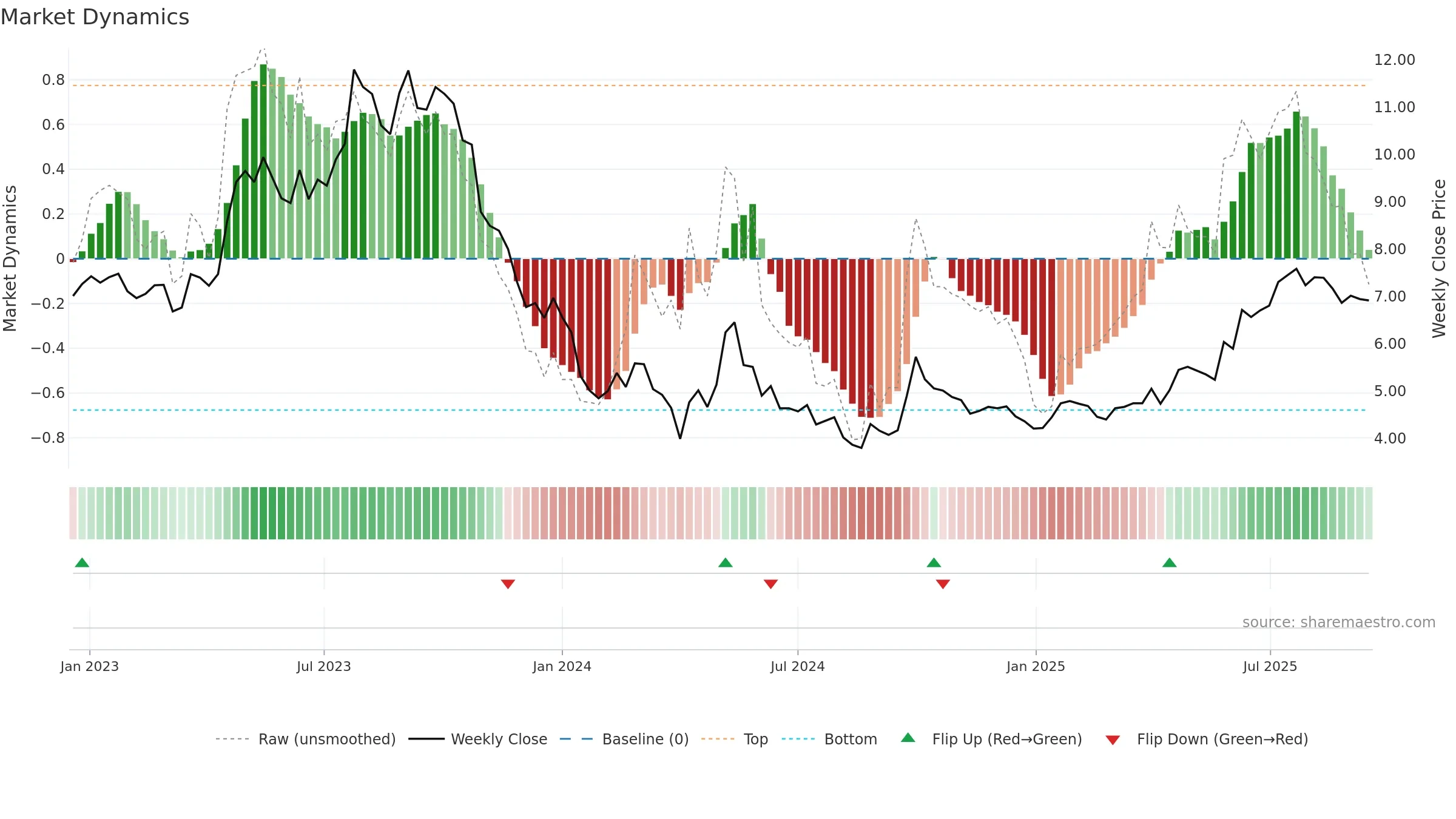
Task: Click the green Flip Up legend triangle icon
Action: pos(908,738)
